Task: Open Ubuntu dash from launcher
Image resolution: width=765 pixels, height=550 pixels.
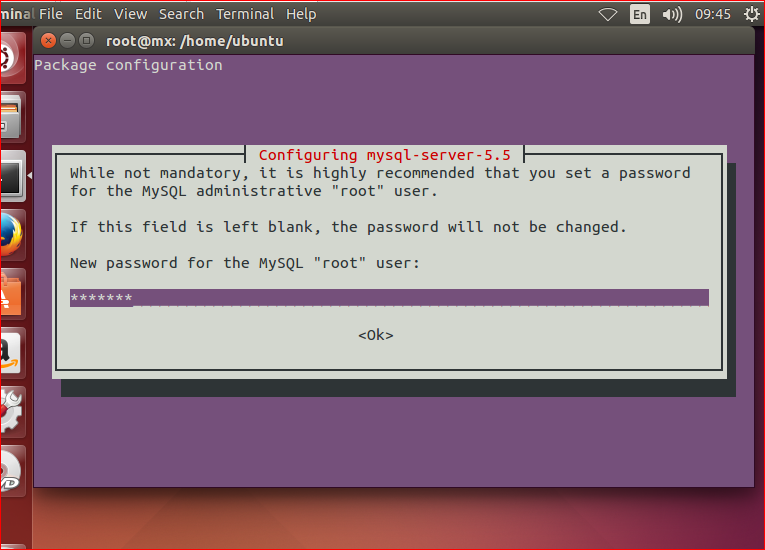Action: tap(11, 58)
